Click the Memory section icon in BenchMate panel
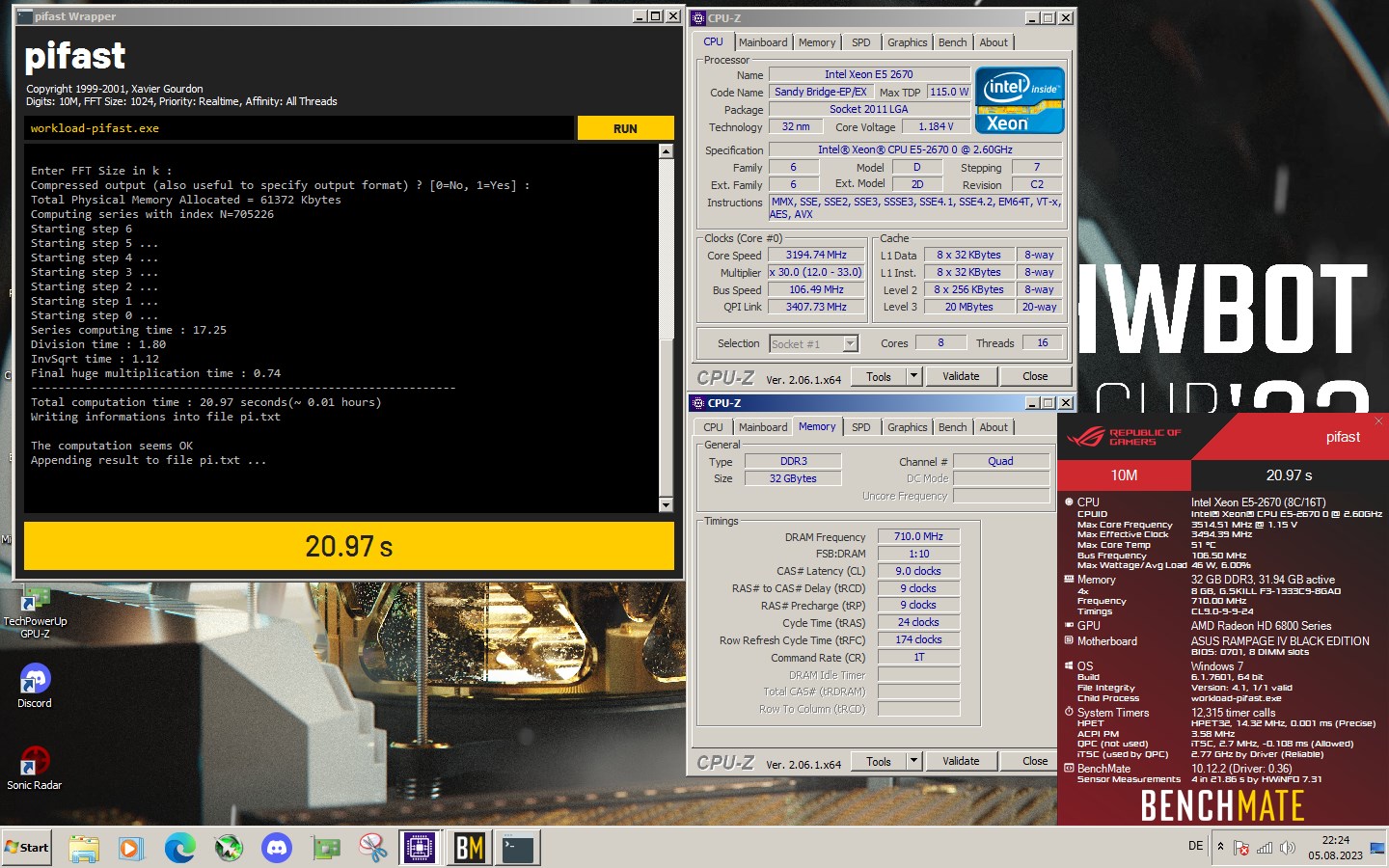Image resolution: width=1389 pixels, height=868 pixels. pyautogui.click(x=1069, y=579)
